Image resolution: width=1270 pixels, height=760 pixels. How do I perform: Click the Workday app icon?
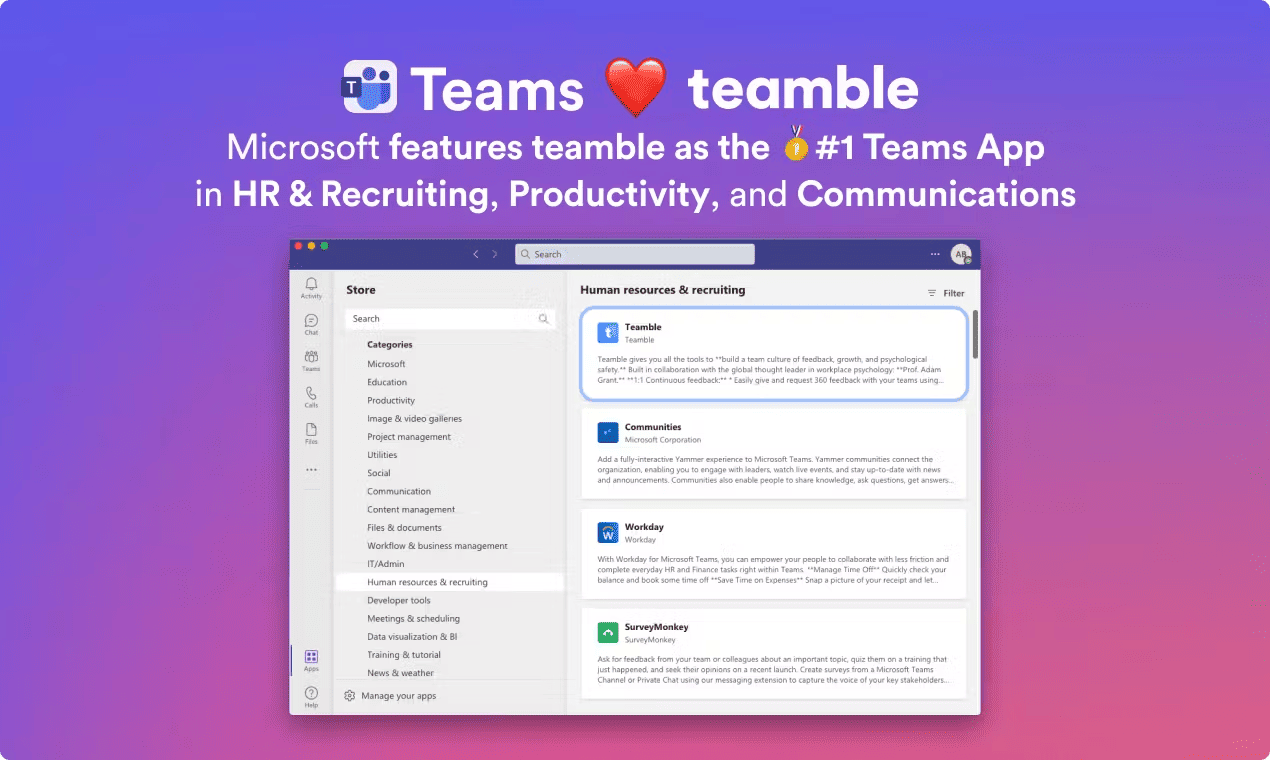coord(608,532)
